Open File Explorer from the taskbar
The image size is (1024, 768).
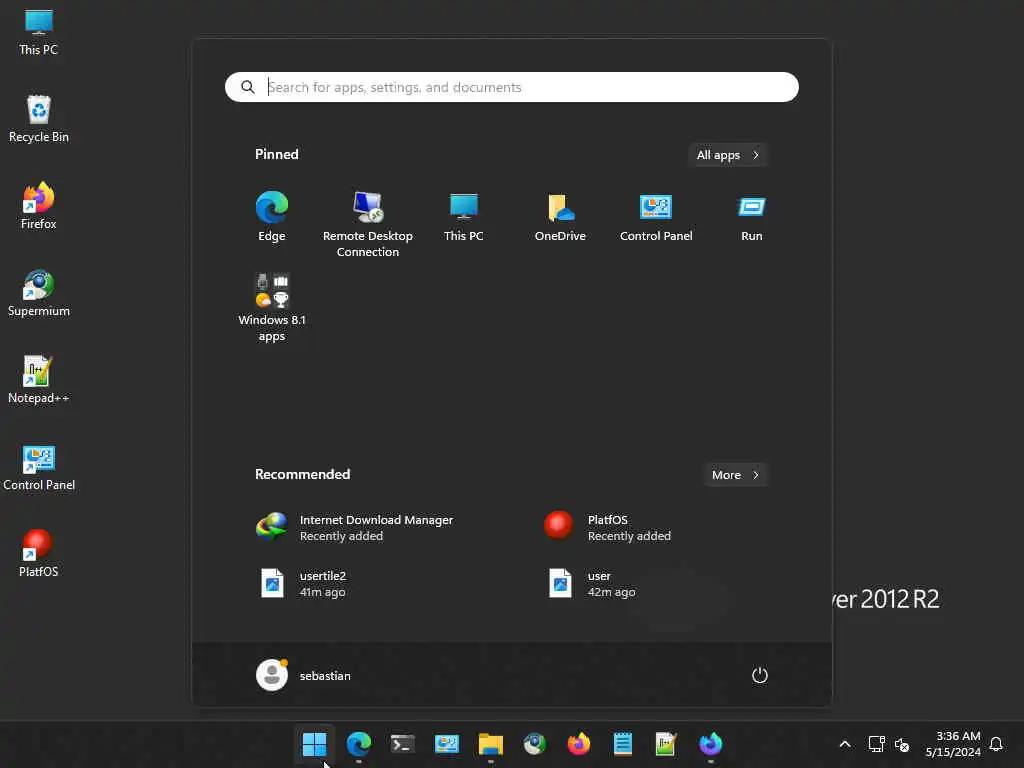[490, 744]
